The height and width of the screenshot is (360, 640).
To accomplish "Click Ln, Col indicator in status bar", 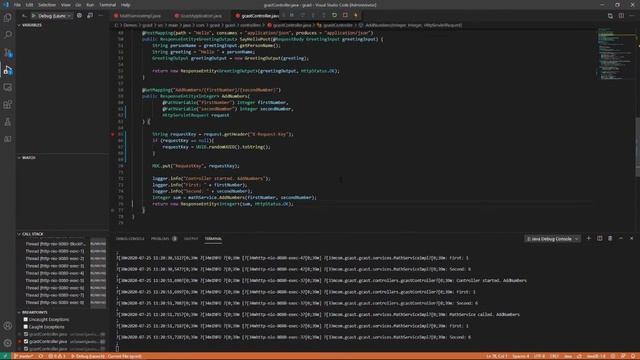I will 497,356.
